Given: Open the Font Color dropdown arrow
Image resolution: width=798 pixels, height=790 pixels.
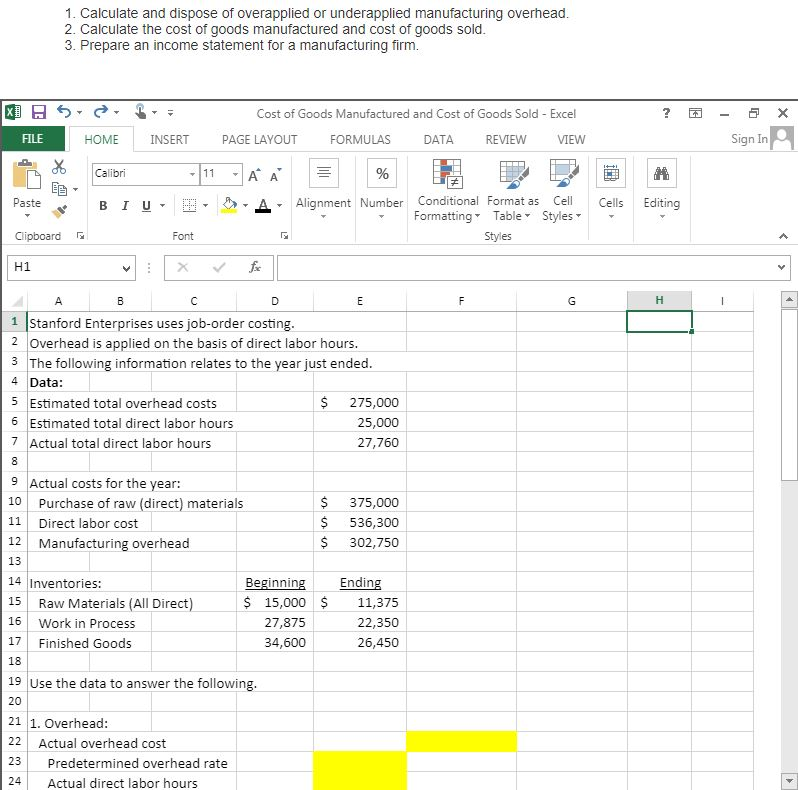Looking at the screenshot, I should [x=279, y=206].
